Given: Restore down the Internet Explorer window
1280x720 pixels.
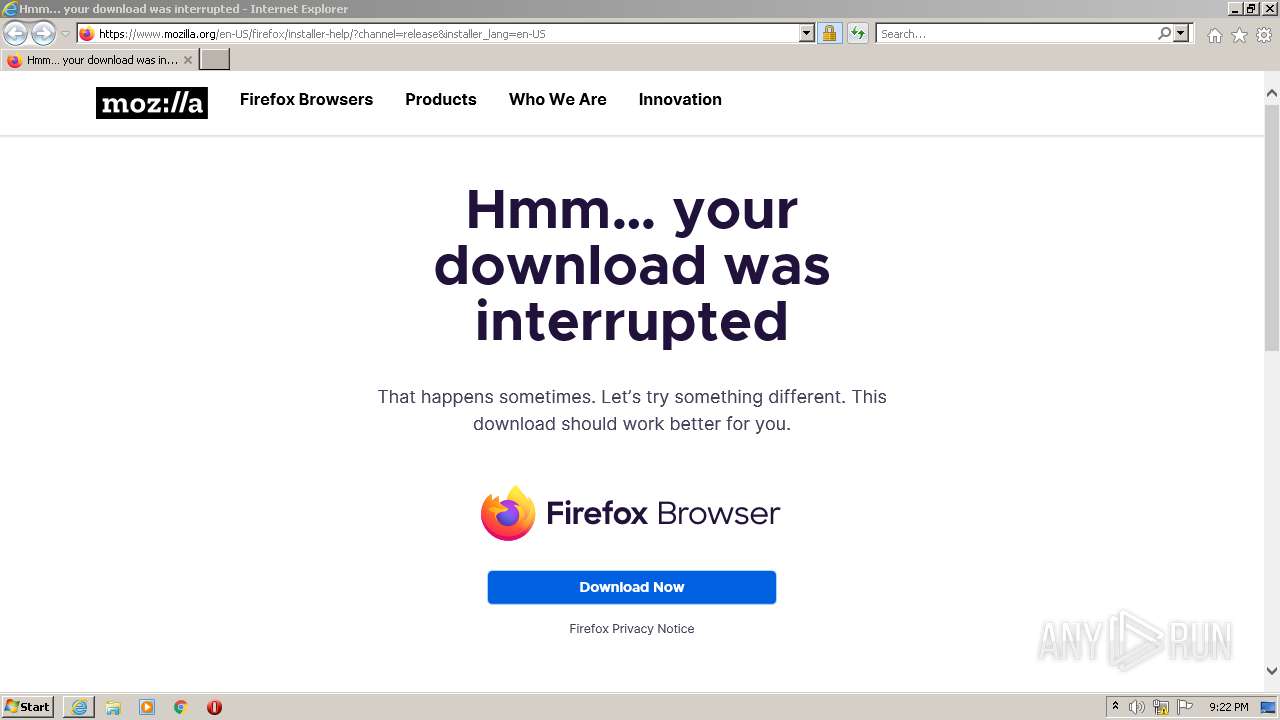Looking at the screenshot, I should point(1251,9).
